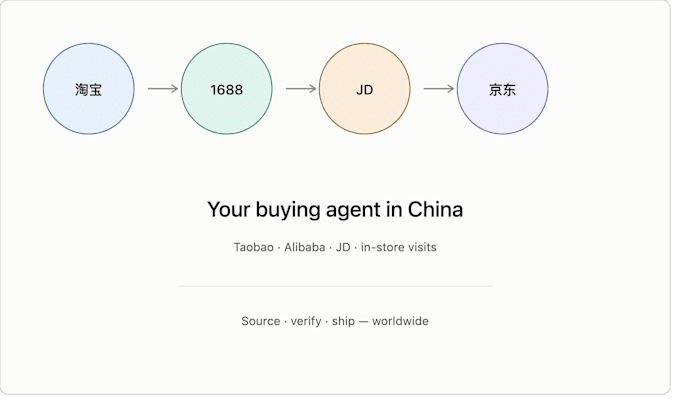Click the word "verify" in the tagline

[x=306, y=322]
